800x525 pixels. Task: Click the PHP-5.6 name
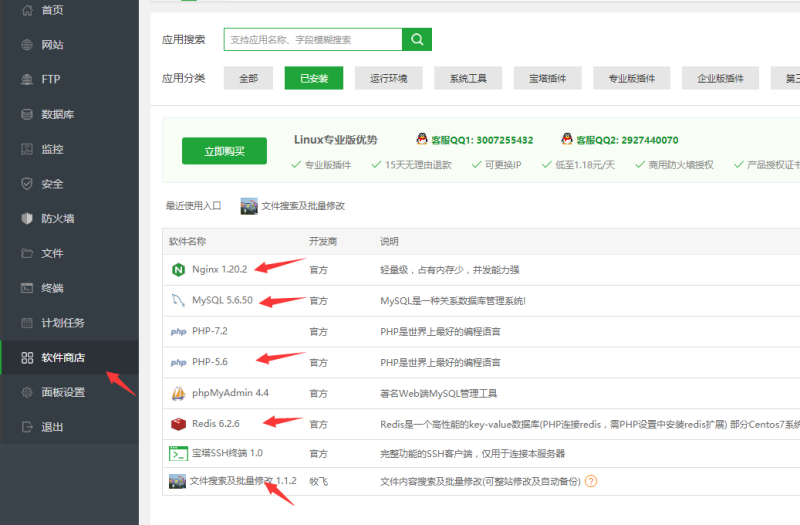pos(210,362)
